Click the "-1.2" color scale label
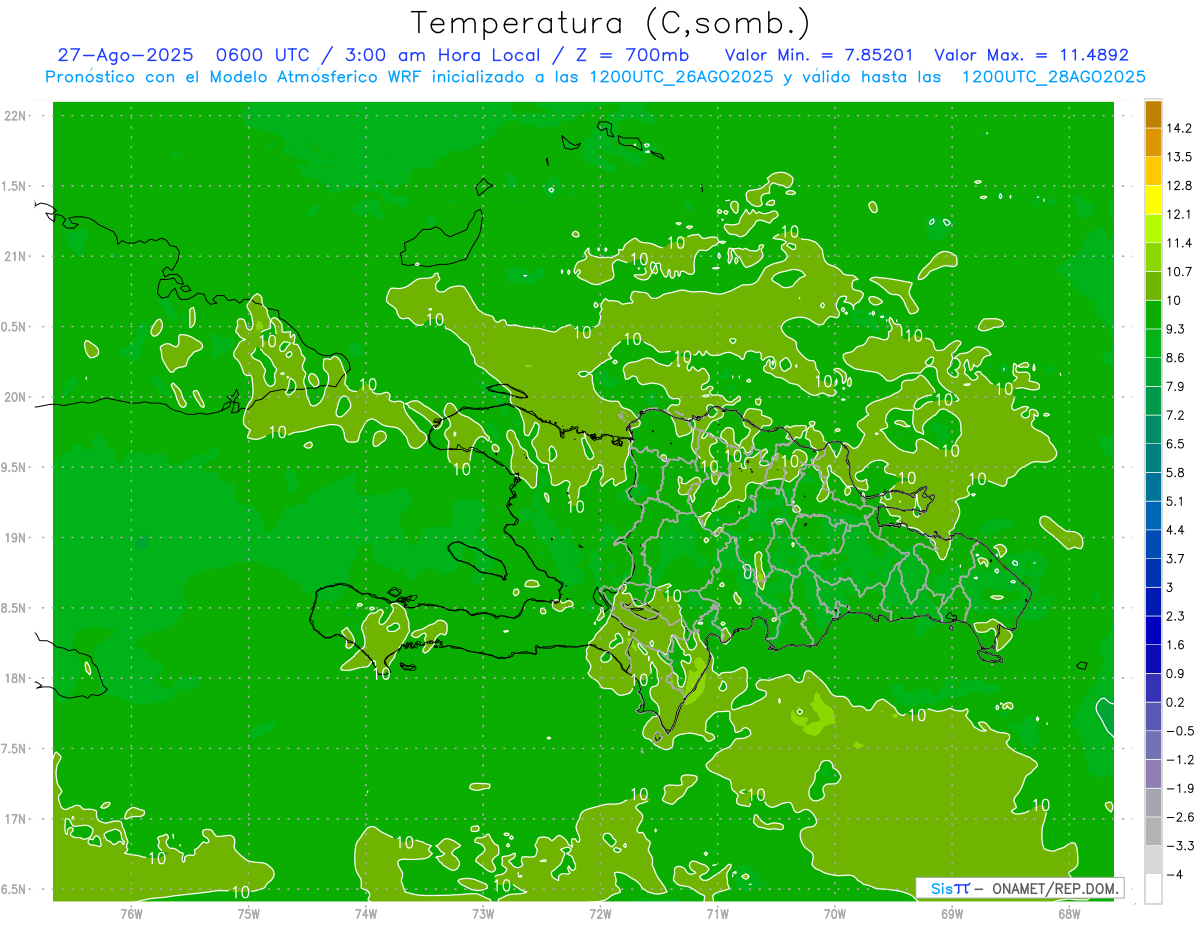Image resolution: width=1200 pixels, height=927 pixels. click(1180, 760)
